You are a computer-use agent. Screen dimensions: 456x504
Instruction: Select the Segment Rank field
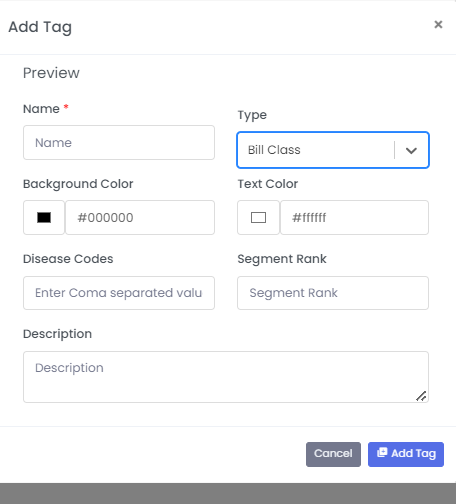(333, 293)
